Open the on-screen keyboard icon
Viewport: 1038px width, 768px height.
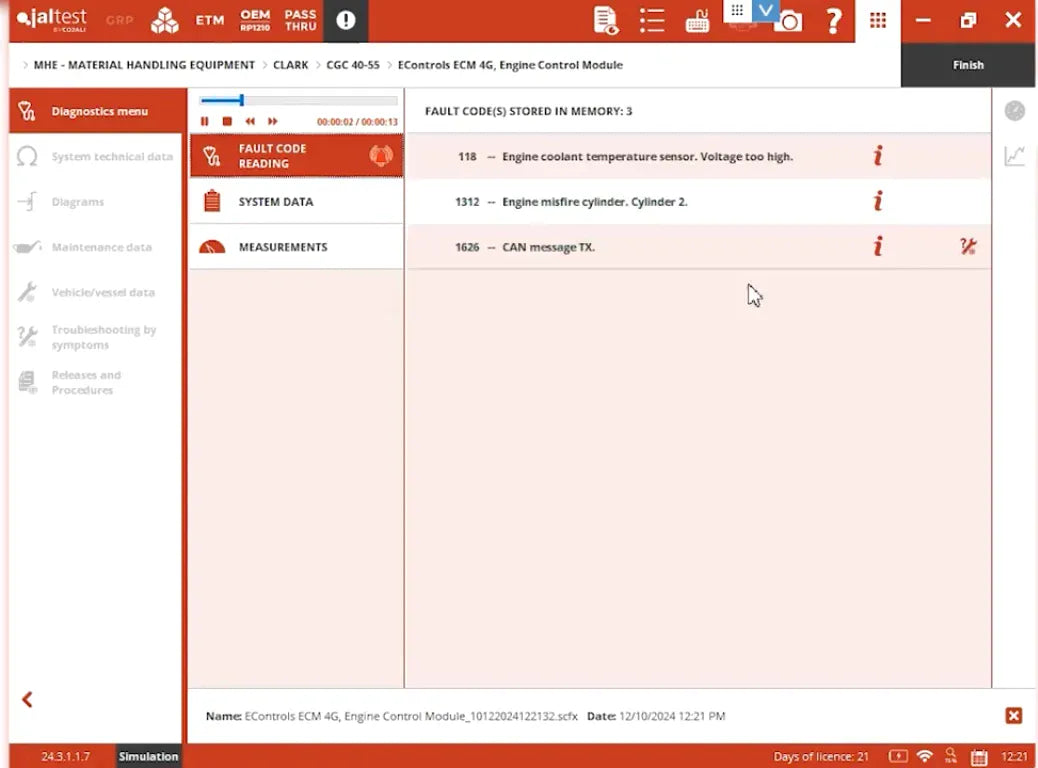coord(697,20)
